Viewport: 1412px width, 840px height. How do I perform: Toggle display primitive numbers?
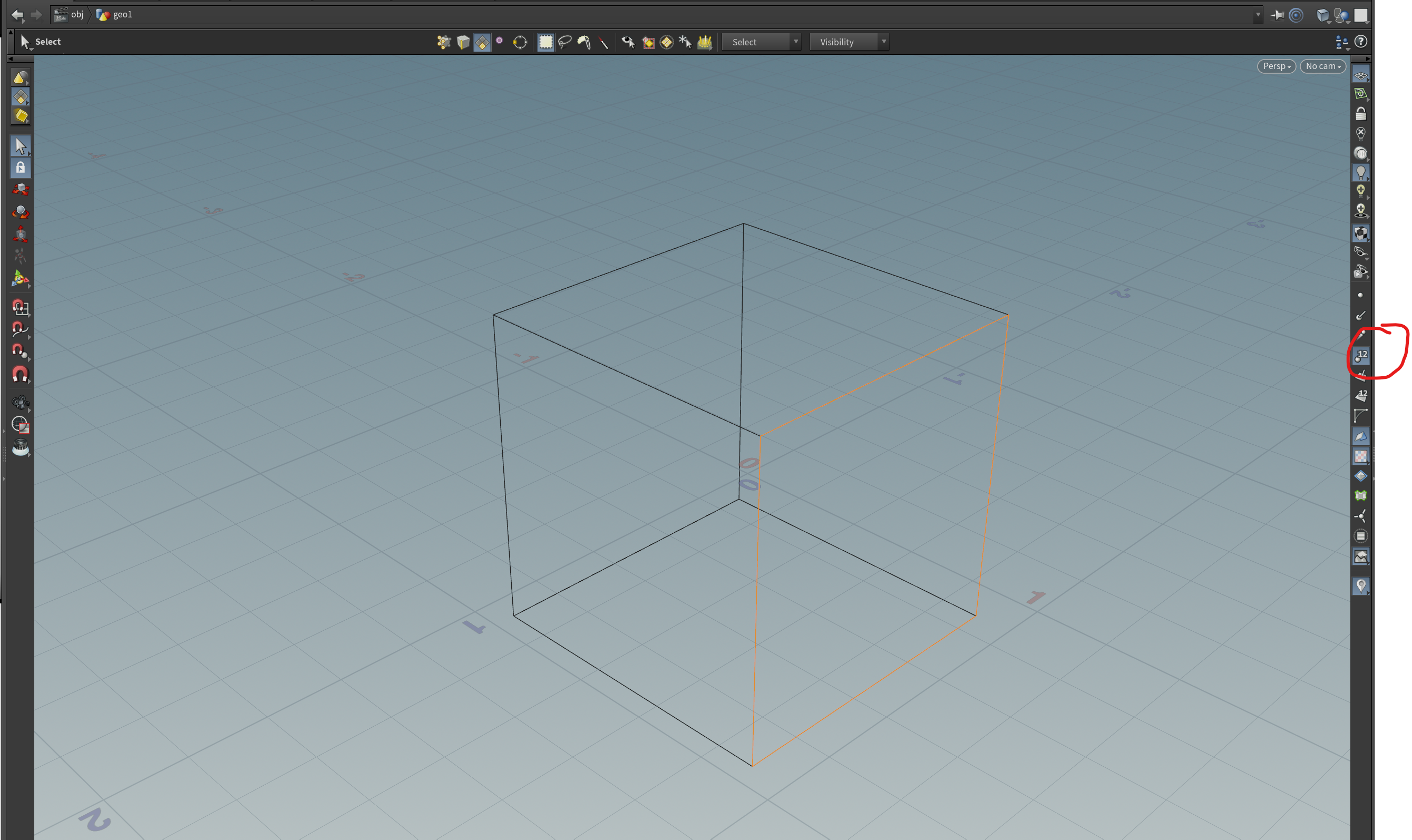[1360, 396]
